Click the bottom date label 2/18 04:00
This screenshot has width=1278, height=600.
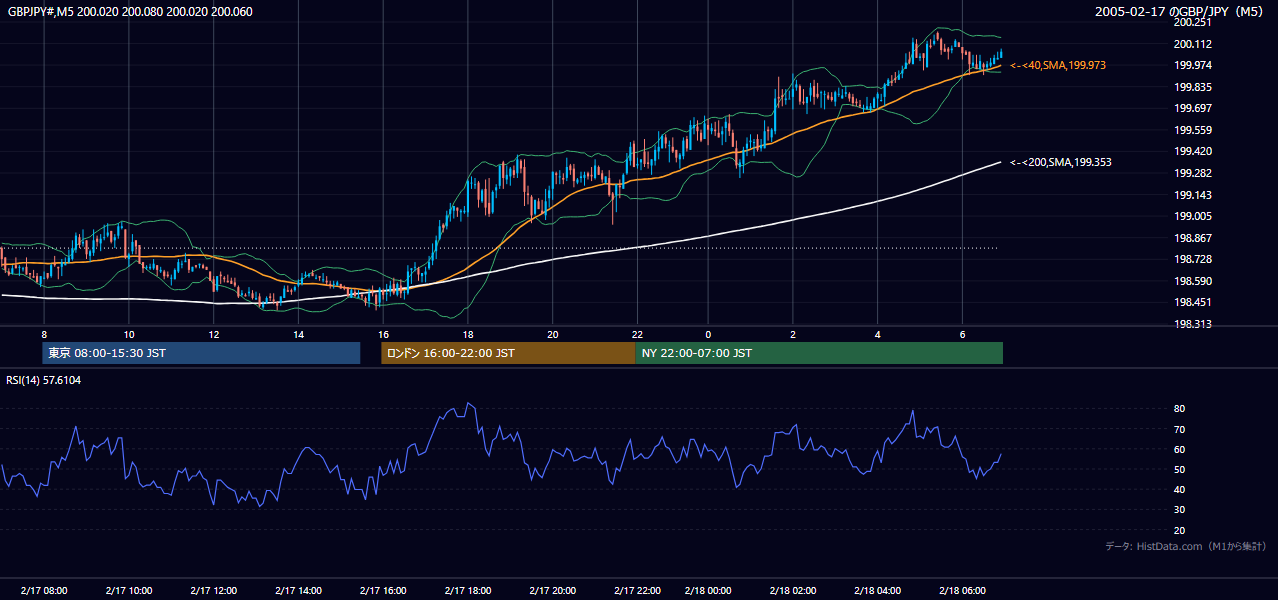[x=878, y=591]
